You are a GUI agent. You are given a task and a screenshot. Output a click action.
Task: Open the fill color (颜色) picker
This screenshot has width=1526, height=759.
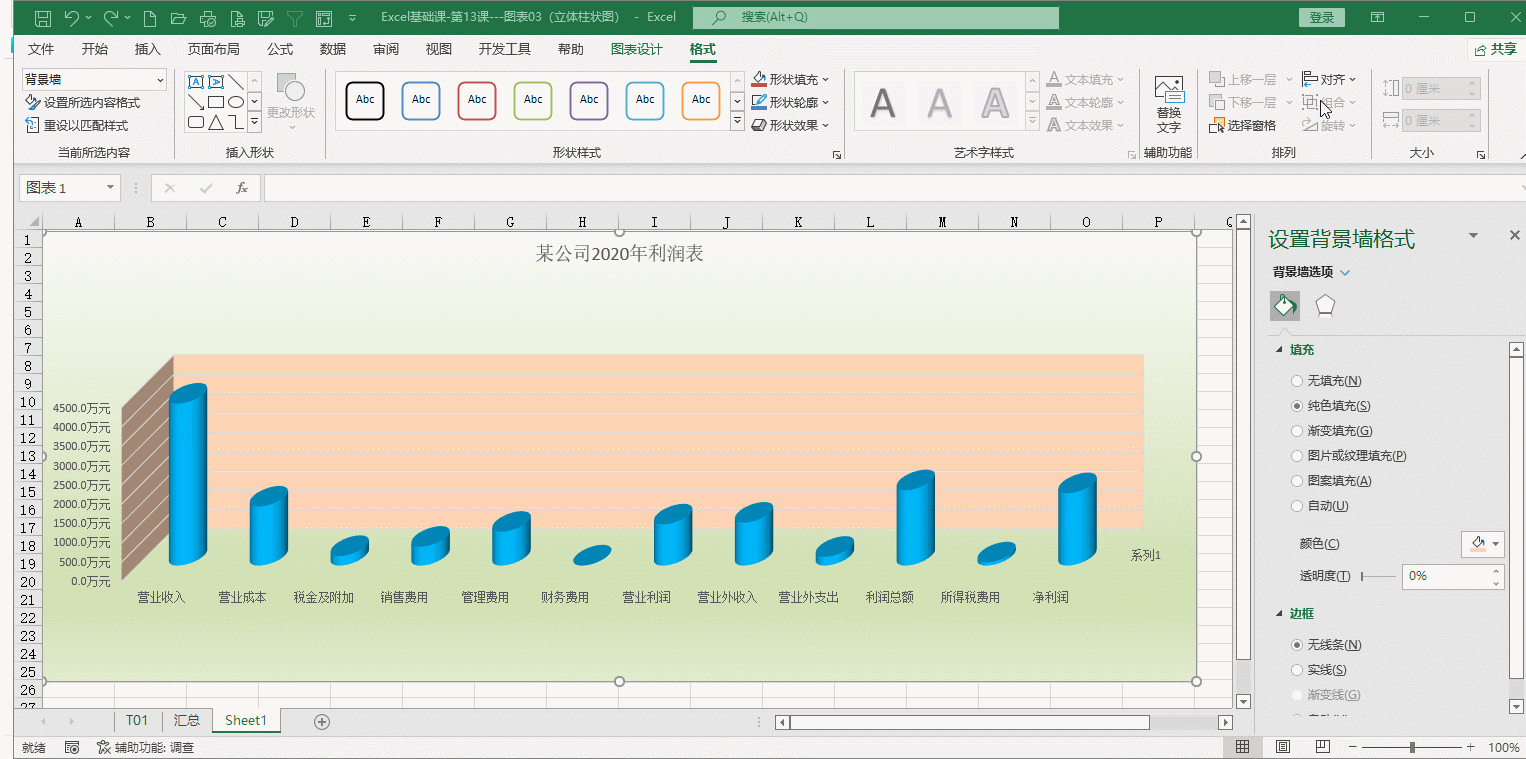click(x=1482, y=544)
